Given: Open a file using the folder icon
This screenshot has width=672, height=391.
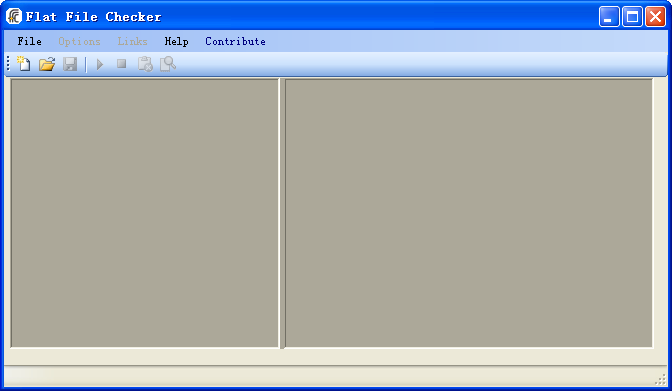Looking at the screenshot, I should coord(47,64).
